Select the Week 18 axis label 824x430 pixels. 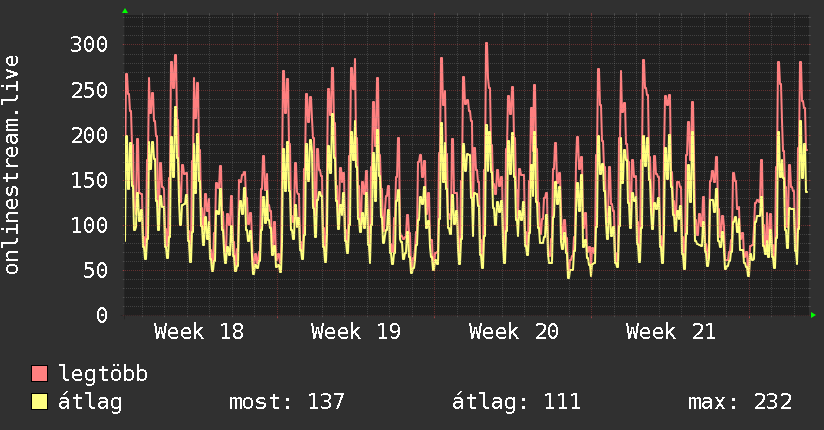[x=199, y=332]
